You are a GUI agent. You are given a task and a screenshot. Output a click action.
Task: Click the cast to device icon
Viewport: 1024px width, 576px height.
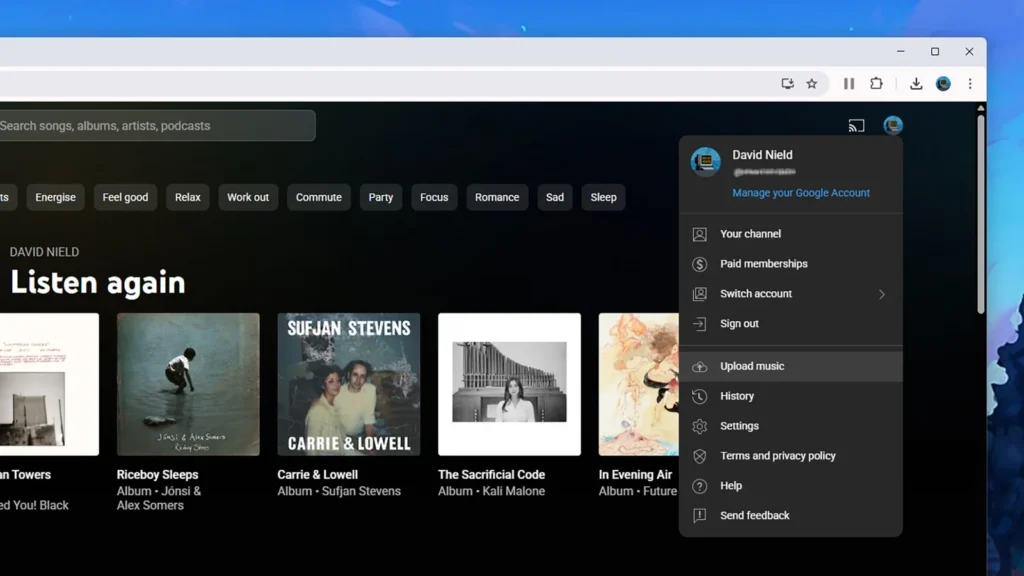pyautogui.click(x=856, y=125)
